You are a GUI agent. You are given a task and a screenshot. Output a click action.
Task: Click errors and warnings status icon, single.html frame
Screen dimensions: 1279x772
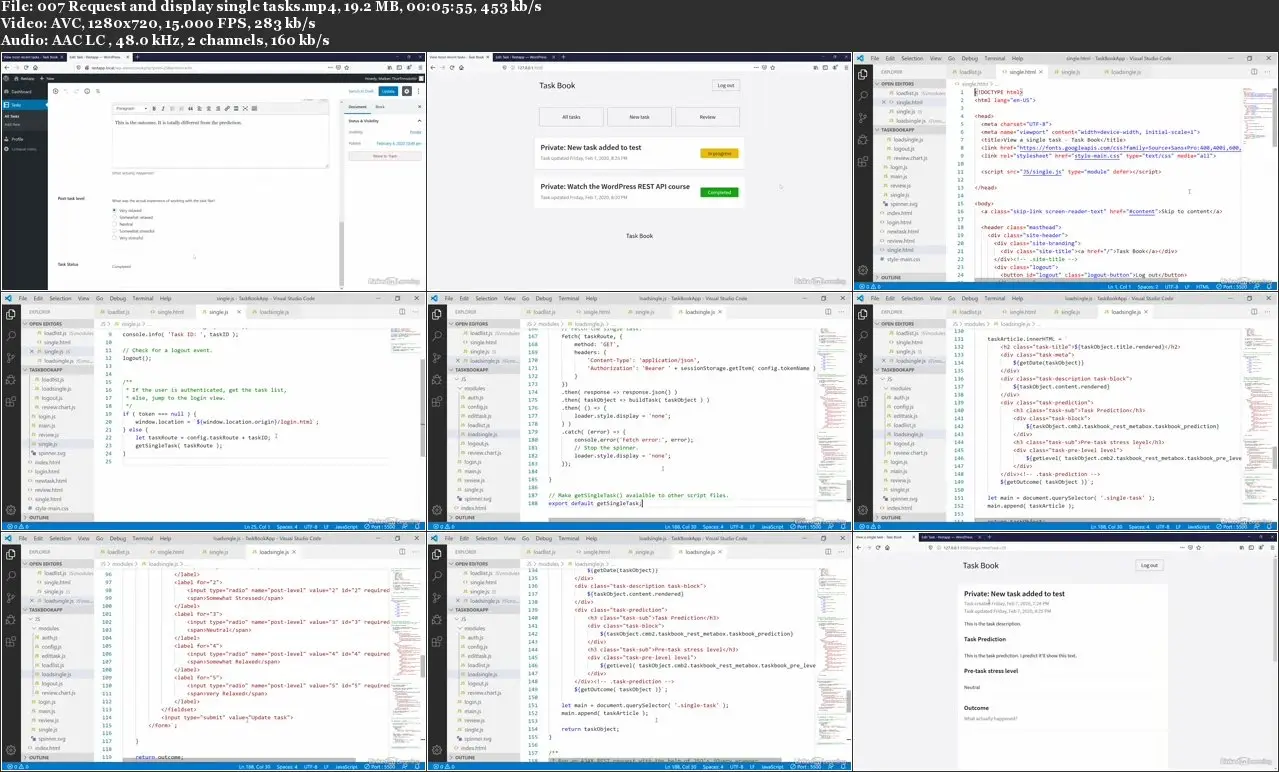(870, 287)
